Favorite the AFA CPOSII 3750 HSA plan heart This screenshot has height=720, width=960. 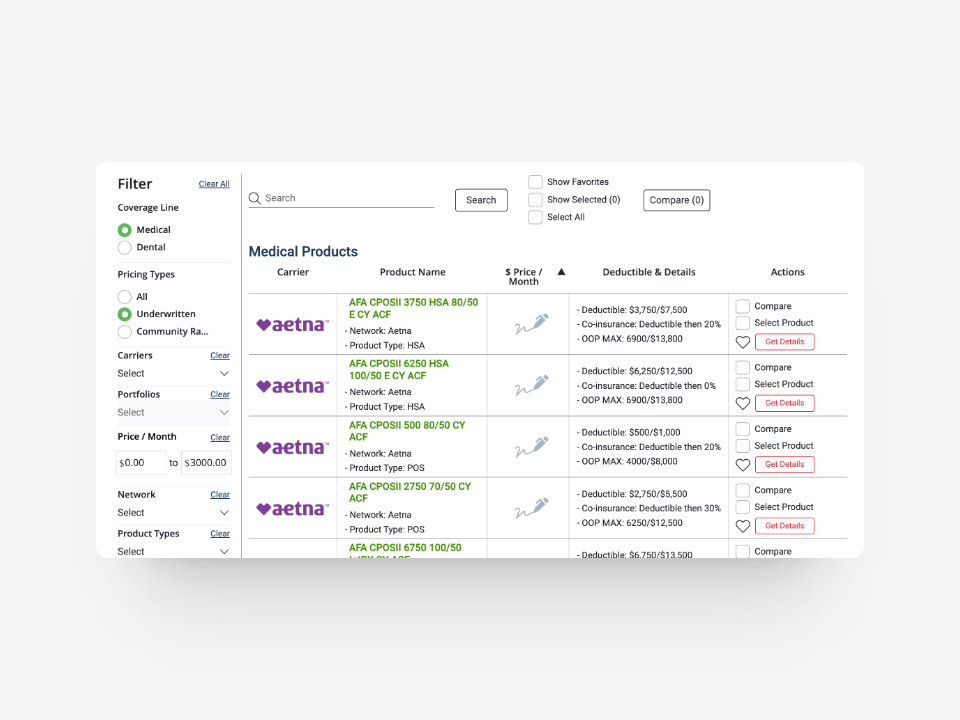coord(743,342)
